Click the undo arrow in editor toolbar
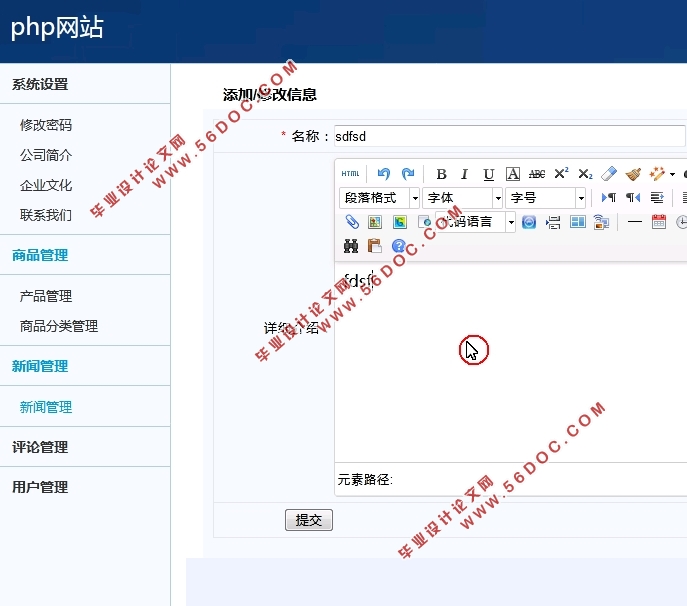Image resolution: width=687 pixels, height=606 pixels. (x=384, y=174)
